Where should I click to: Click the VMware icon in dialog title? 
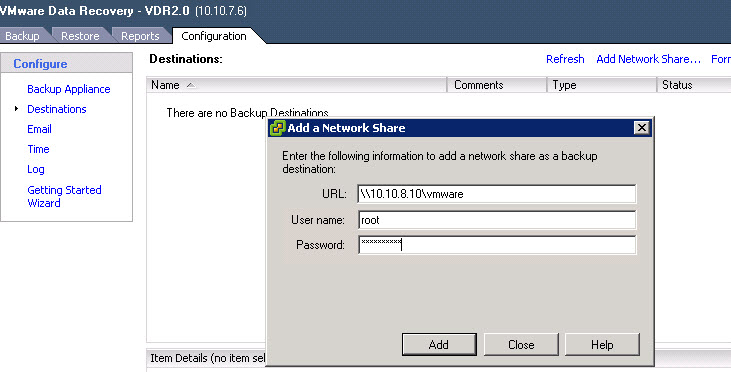[277, 128]
